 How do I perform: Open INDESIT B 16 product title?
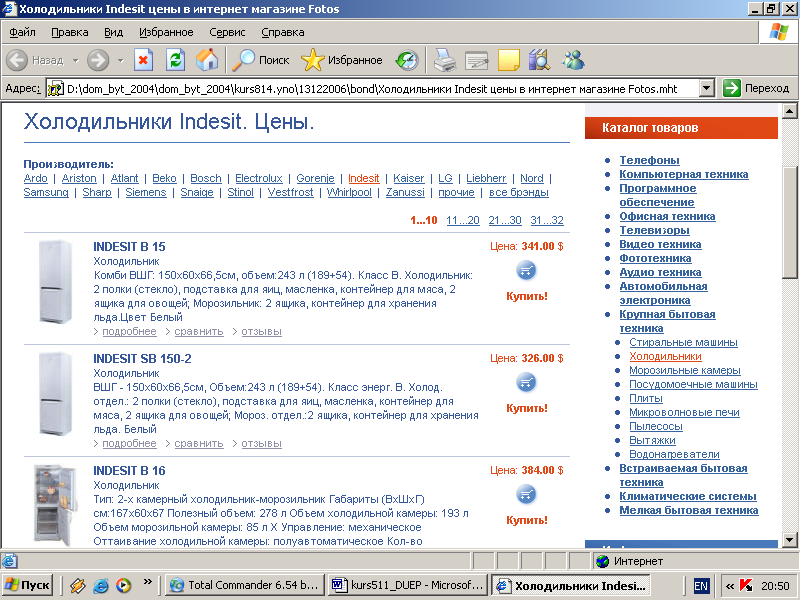coord(129,470)
